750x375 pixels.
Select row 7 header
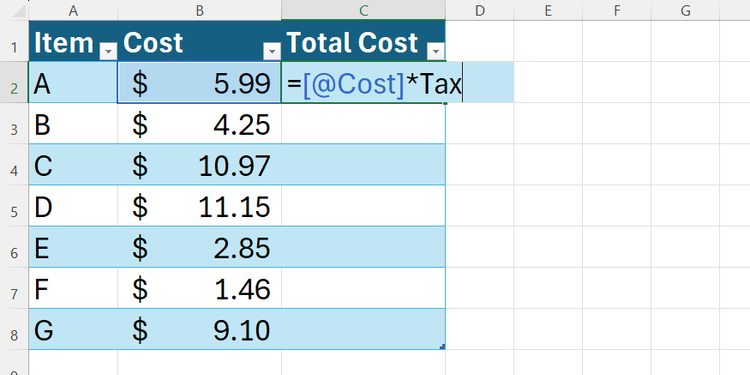coord(14,288)
